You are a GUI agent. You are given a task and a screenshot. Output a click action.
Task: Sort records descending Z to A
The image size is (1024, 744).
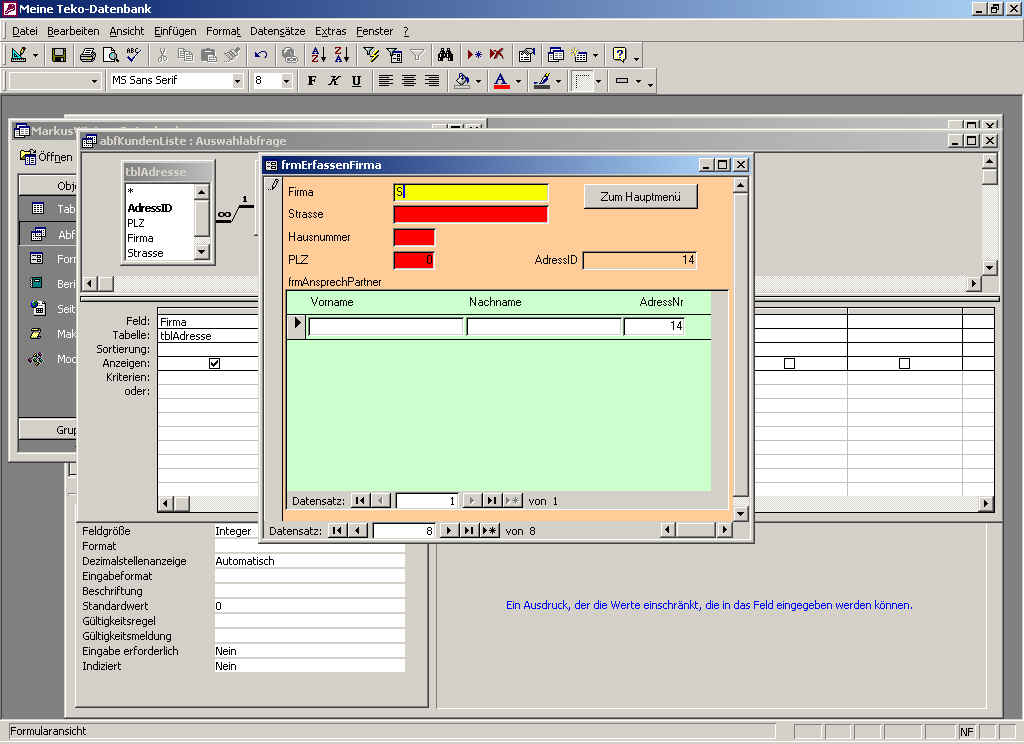tap(341, 55)
